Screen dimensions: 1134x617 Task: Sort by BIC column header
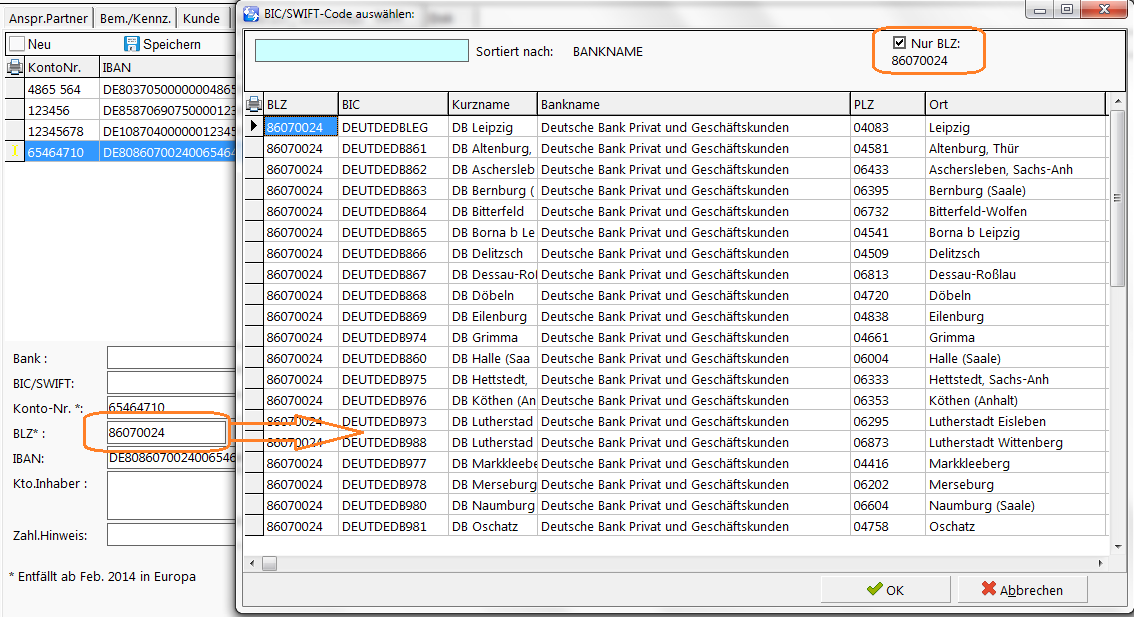click(x=393, y=104)
